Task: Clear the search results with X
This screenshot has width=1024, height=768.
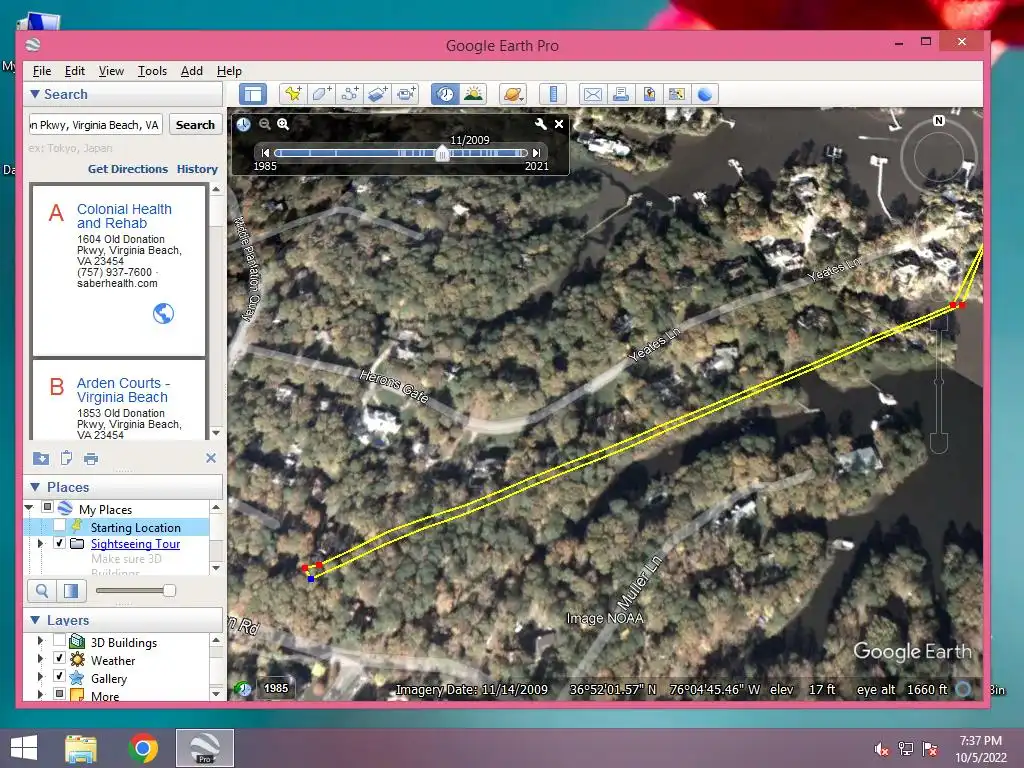Action: [210, 458]
